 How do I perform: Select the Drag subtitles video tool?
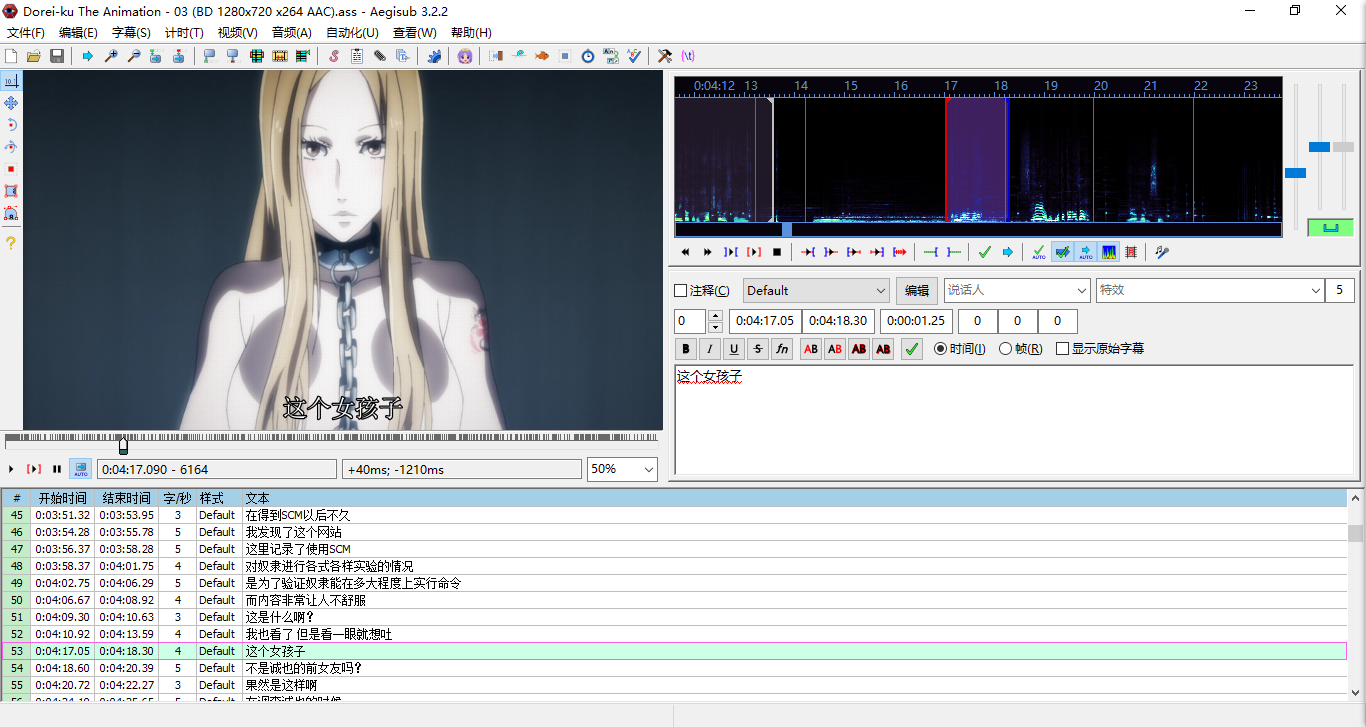(11, 103)
